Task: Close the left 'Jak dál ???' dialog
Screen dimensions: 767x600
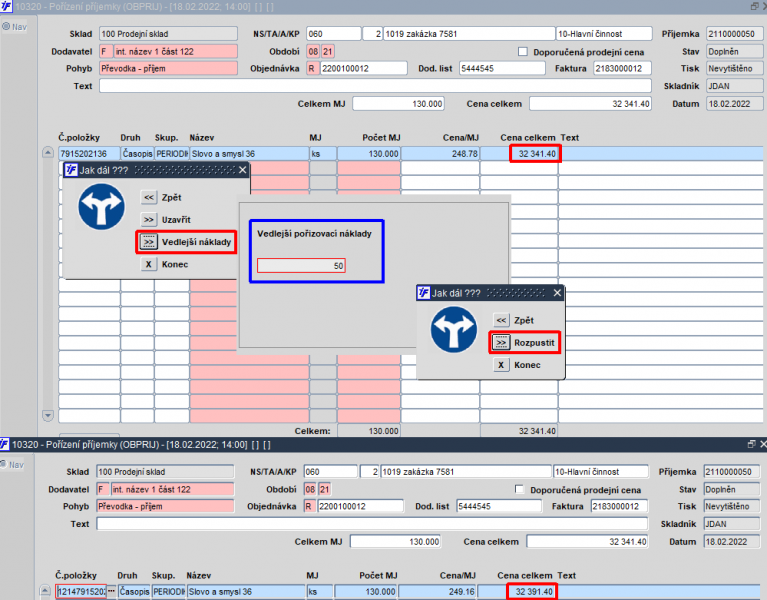Action: (x=243, y=170)
